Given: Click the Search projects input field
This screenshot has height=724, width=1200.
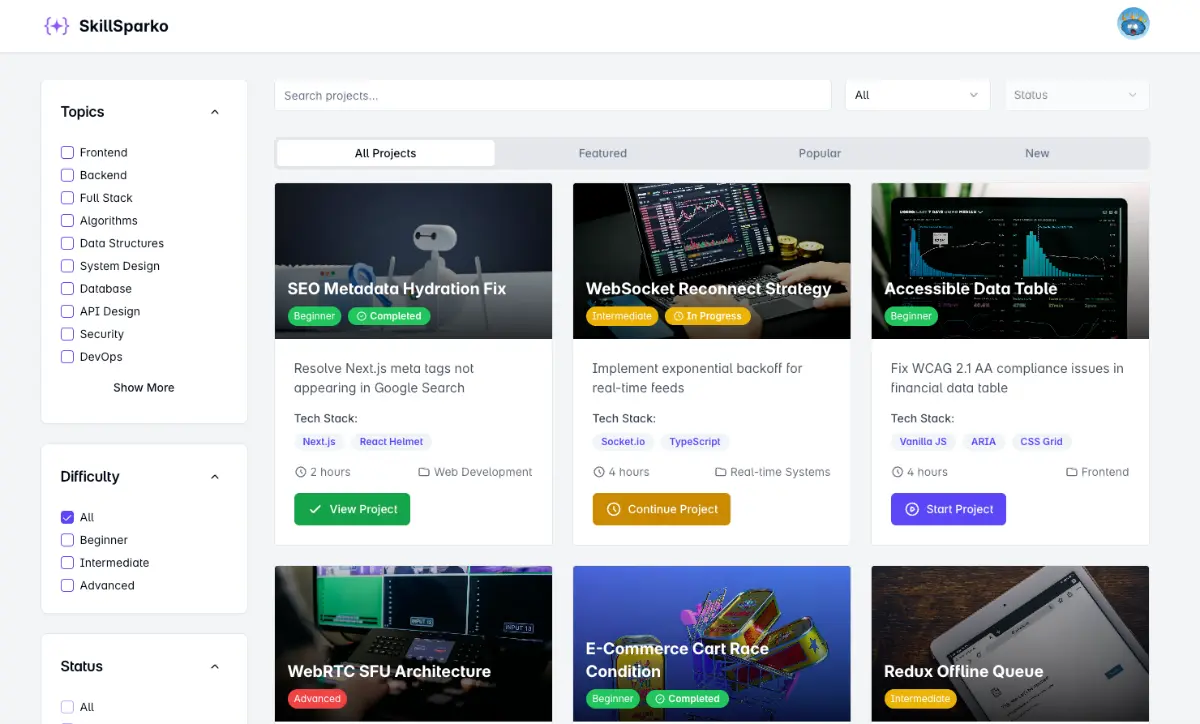Looking at the screenshot, I should click(x=552, y=96).
